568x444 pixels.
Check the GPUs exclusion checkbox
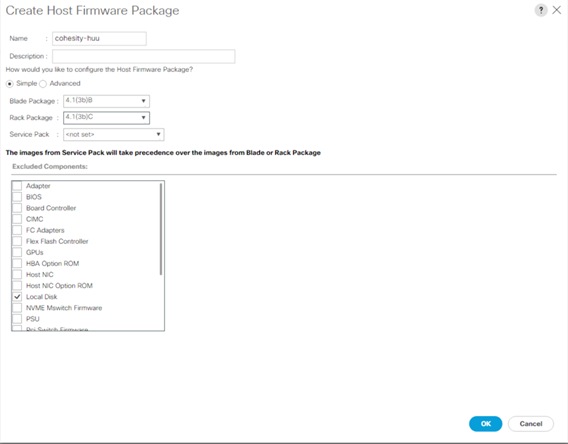pos(17,252)
